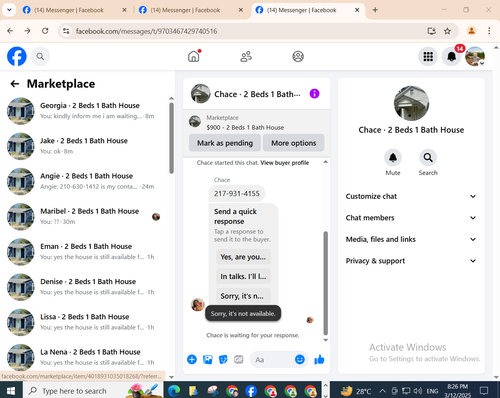View site information icon in address bar
Viewport: 500px width, 398px height.
click(66, 31)
